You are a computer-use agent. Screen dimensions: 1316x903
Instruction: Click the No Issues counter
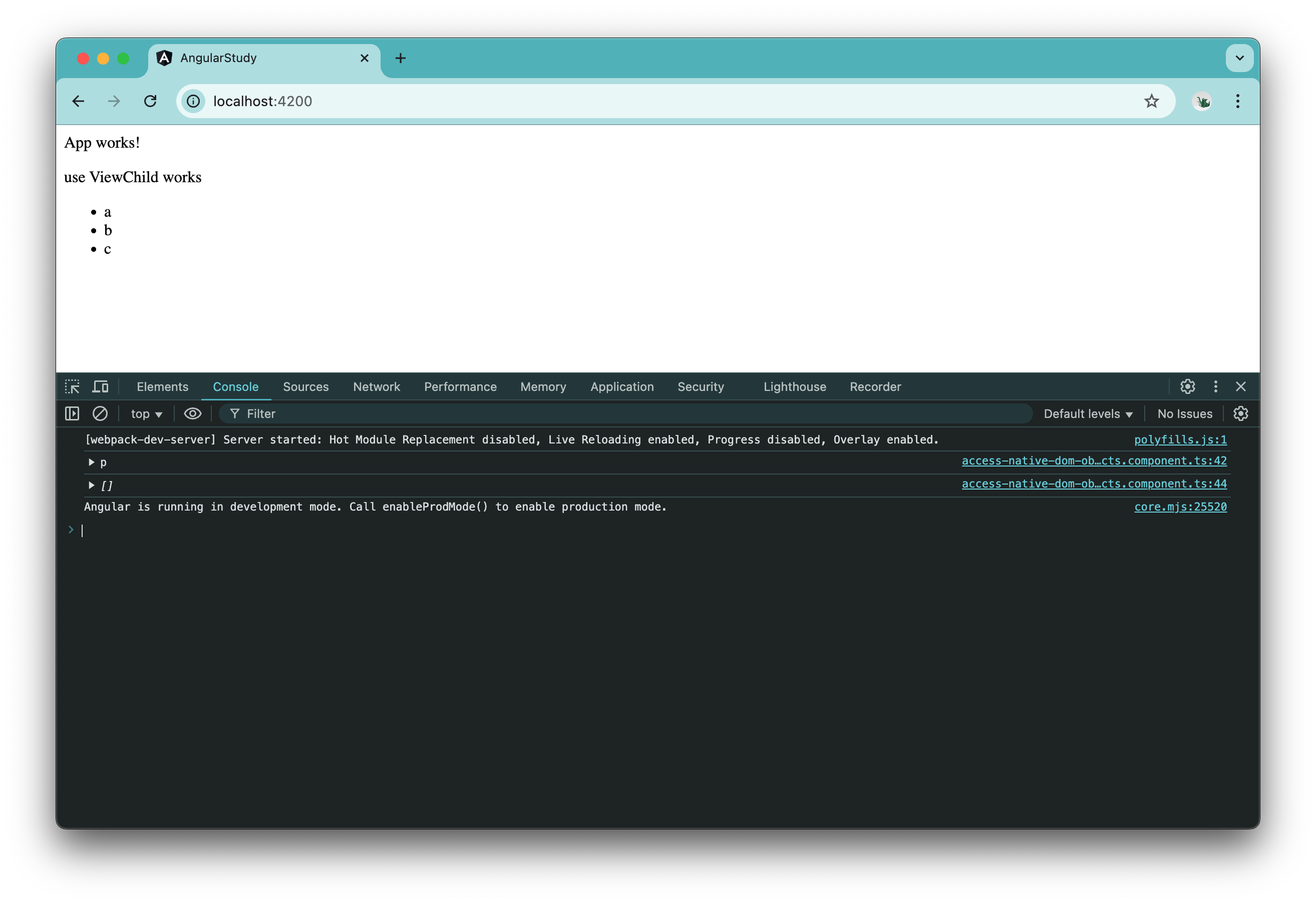tap(1185, 413)
